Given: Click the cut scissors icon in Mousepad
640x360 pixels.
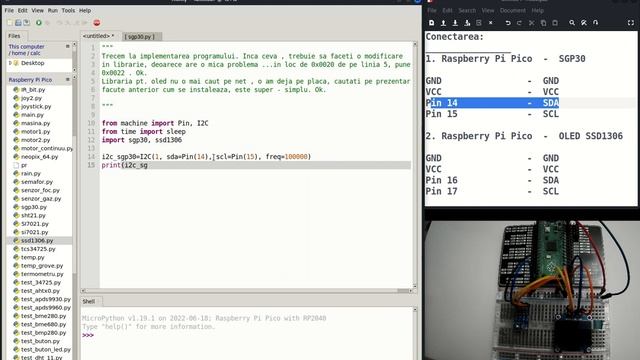Looking at the screenshot, I should pos(531,23).
